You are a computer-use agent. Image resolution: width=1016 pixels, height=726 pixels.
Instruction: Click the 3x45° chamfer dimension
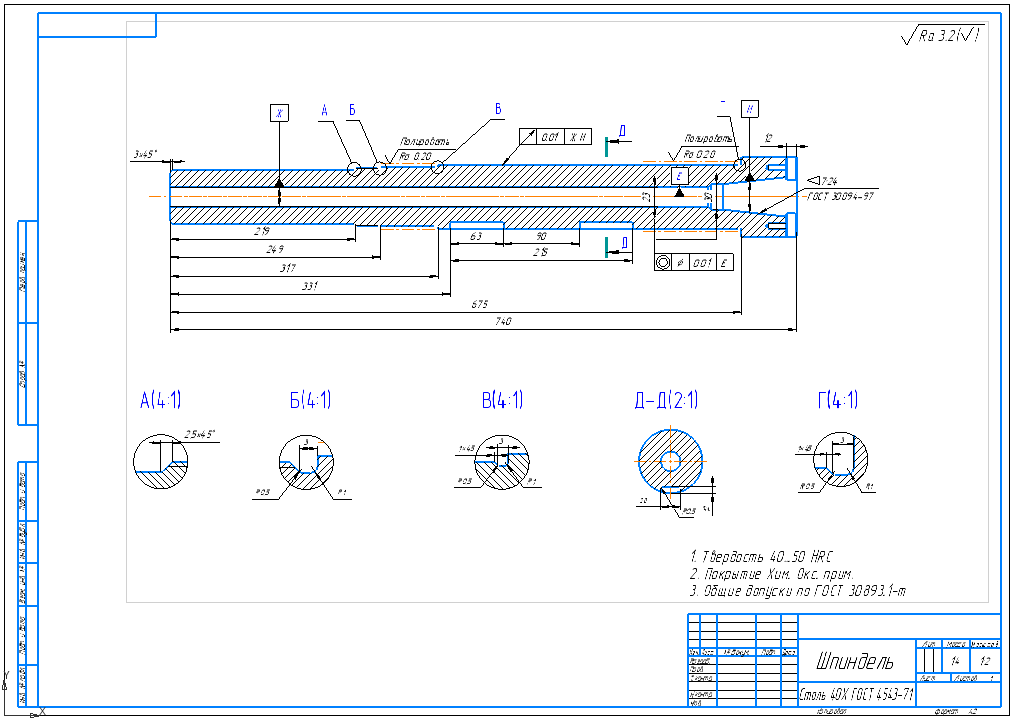[144, 155]
